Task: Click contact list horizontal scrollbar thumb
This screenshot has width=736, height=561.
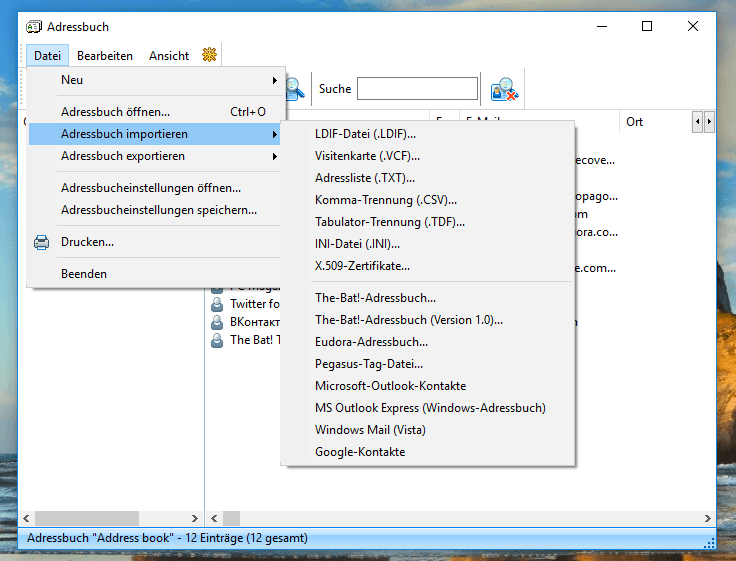Action: click(x=231, y=518)
